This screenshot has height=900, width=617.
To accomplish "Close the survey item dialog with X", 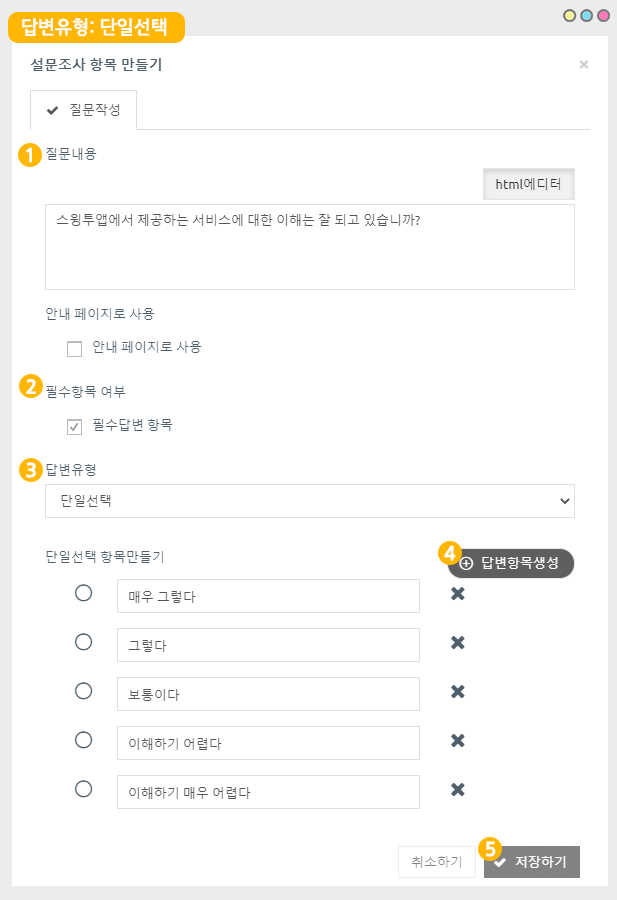I will click(x=584, y=65).
